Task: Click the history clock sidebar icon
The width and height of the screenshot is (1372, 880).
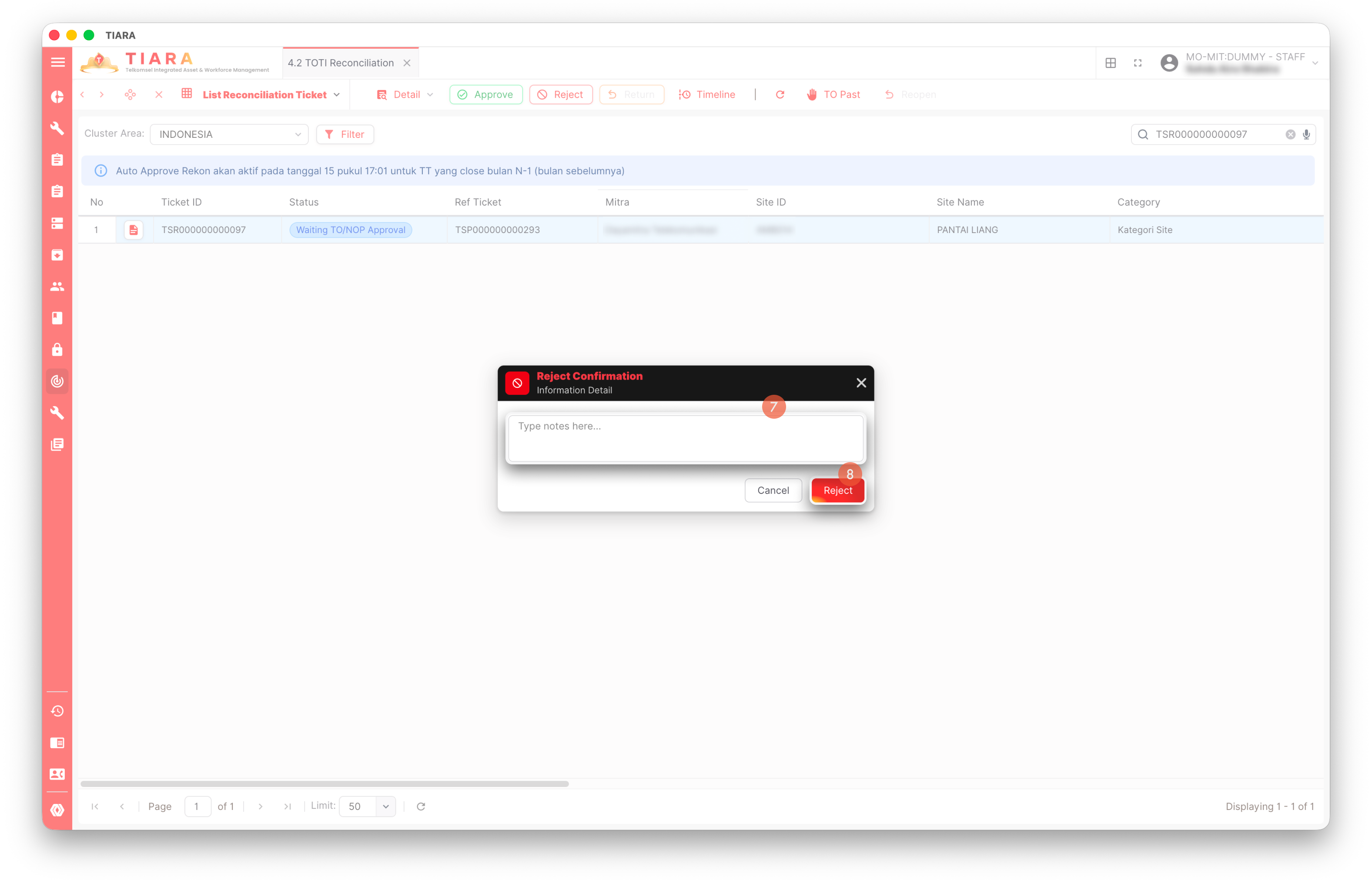Action: (57, 711)
